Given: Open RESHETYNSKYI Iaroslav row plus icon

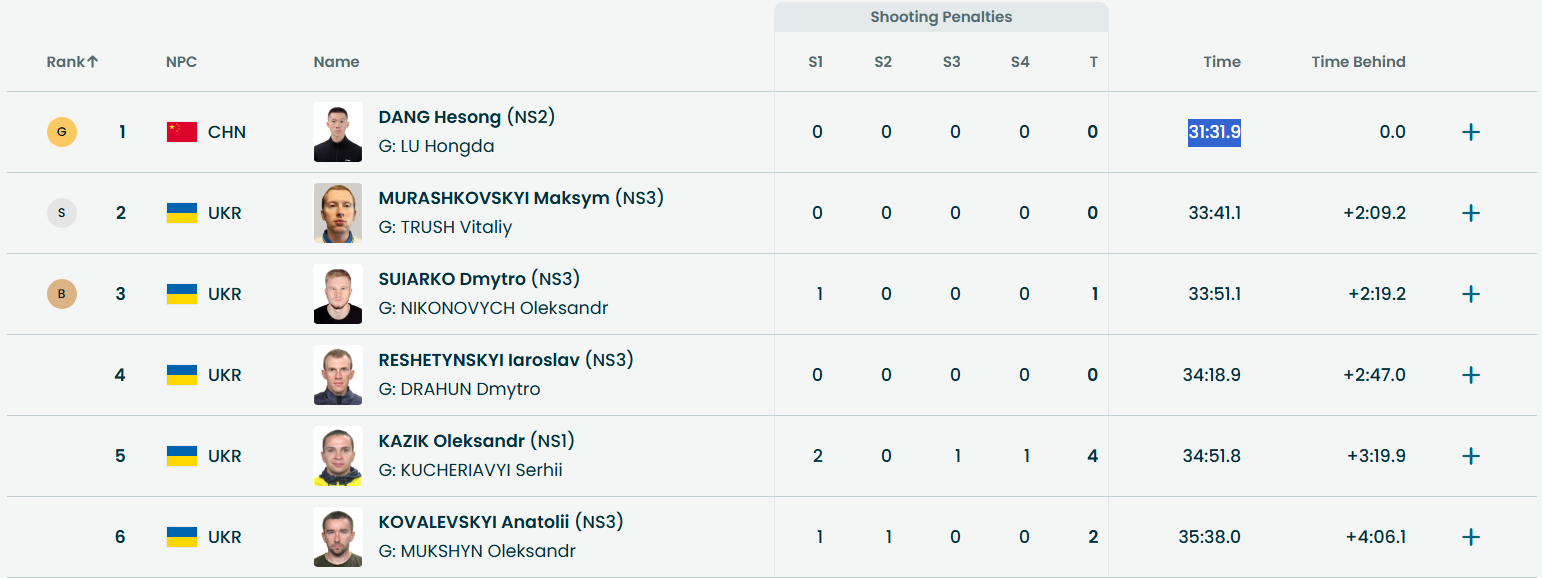Looking at the screenshot, I should 1470,375.
